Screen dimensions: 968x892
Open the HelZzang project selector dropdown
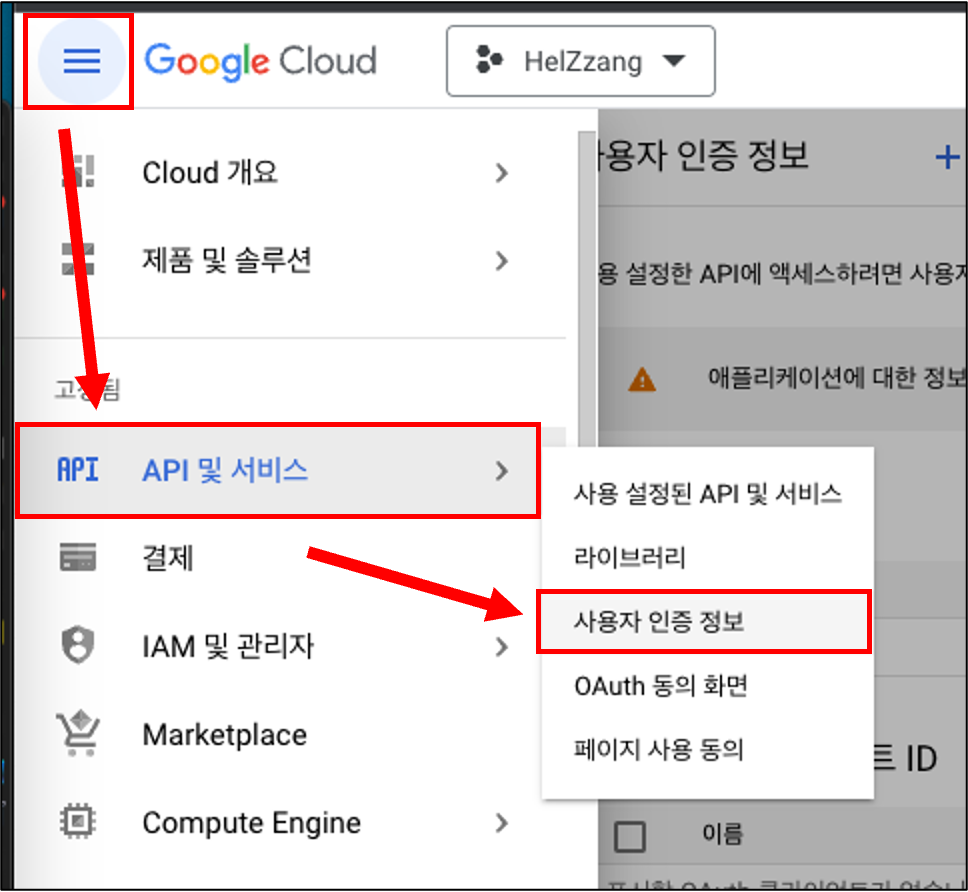click(x=581, y=61)
